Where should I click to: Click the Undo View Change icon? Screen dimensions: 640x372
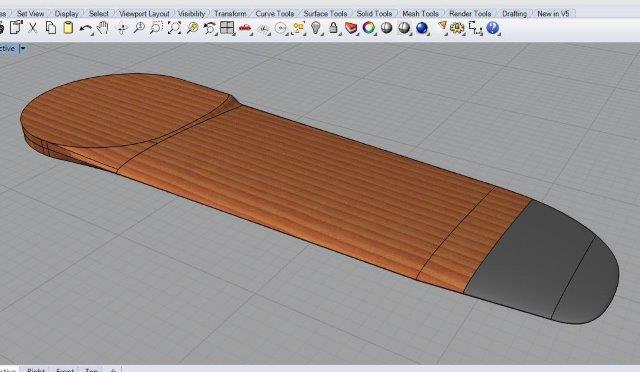210,28
